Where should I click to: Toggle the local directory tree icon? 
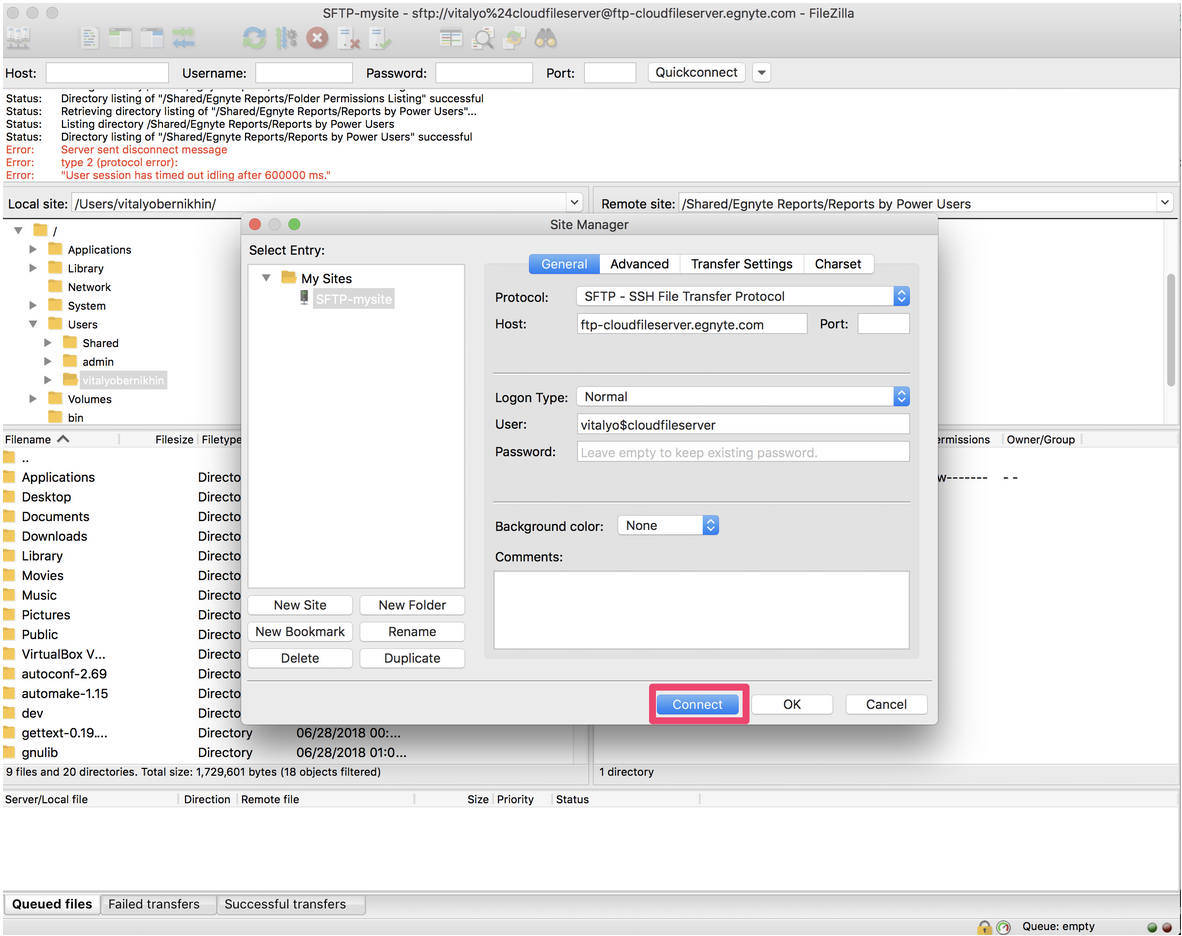pyautogui.click(x=120, y=38)
